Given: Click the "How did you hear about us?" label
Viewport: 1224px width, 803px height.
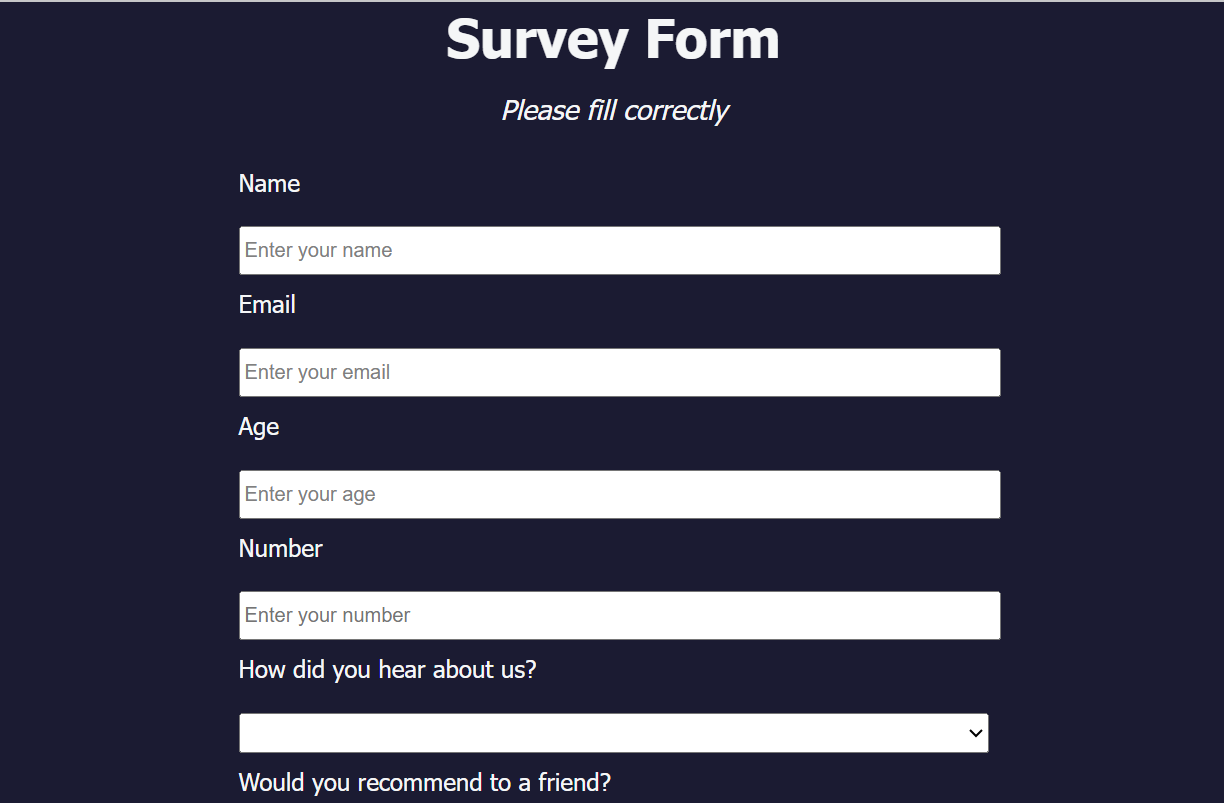Looking at the screenshot, I should [387, 670].
